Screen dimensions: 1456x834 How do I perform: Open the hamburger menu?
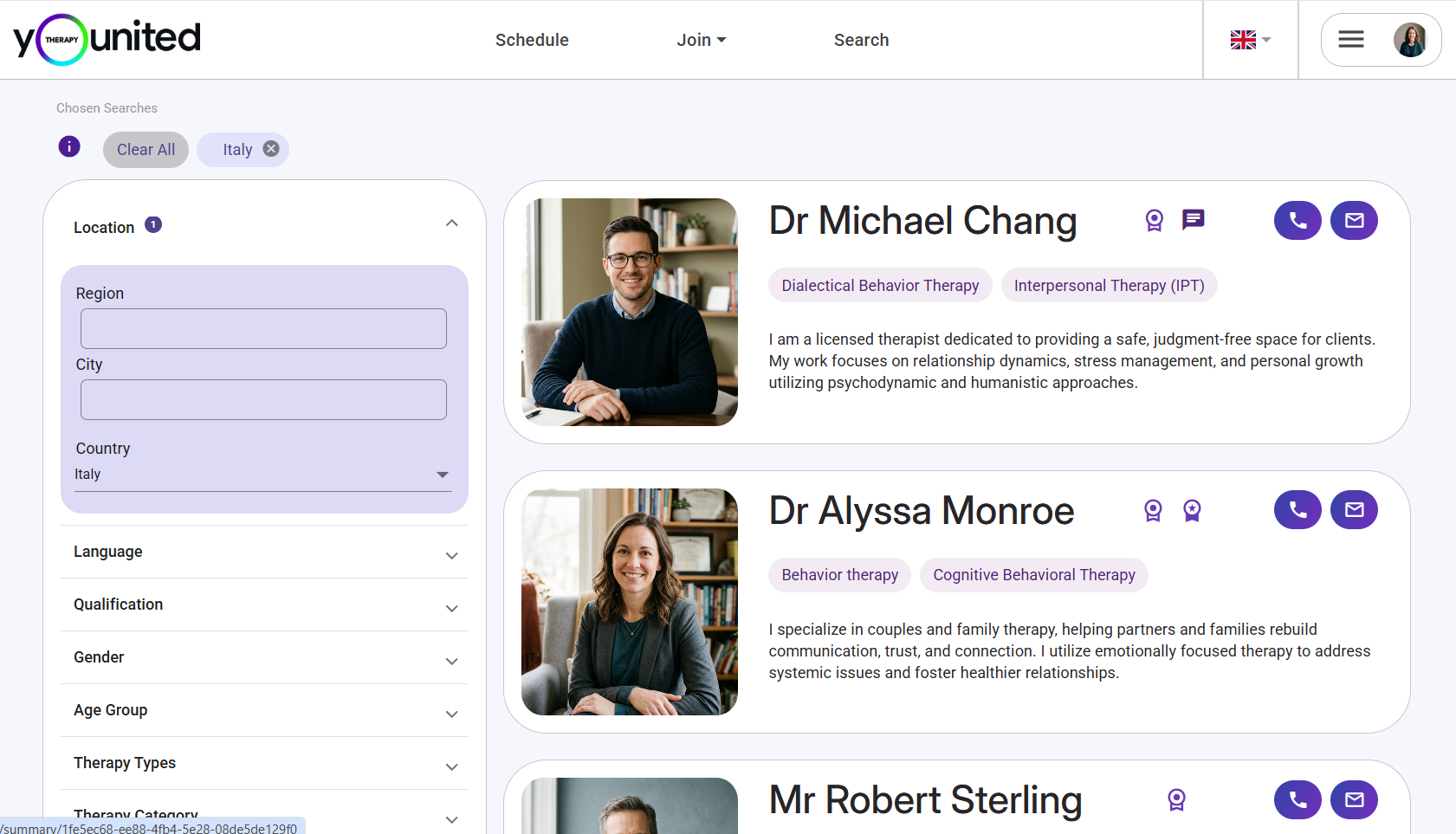pyautogui.click(x=1349, y=39)
